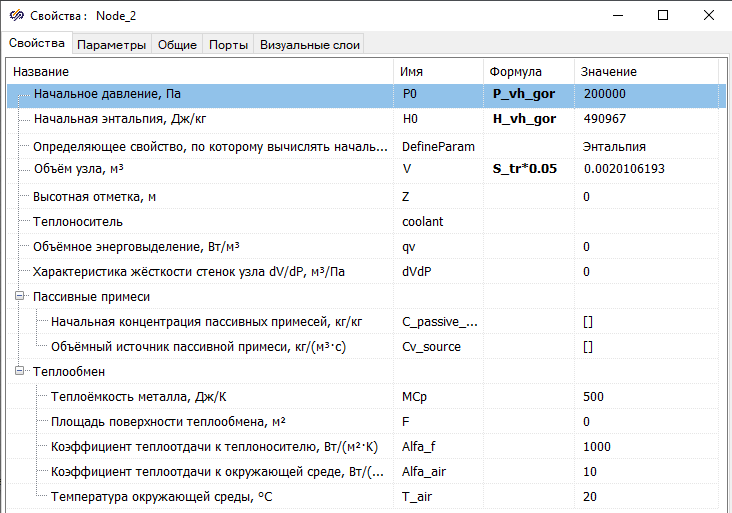Click the Формула column header

528,72
